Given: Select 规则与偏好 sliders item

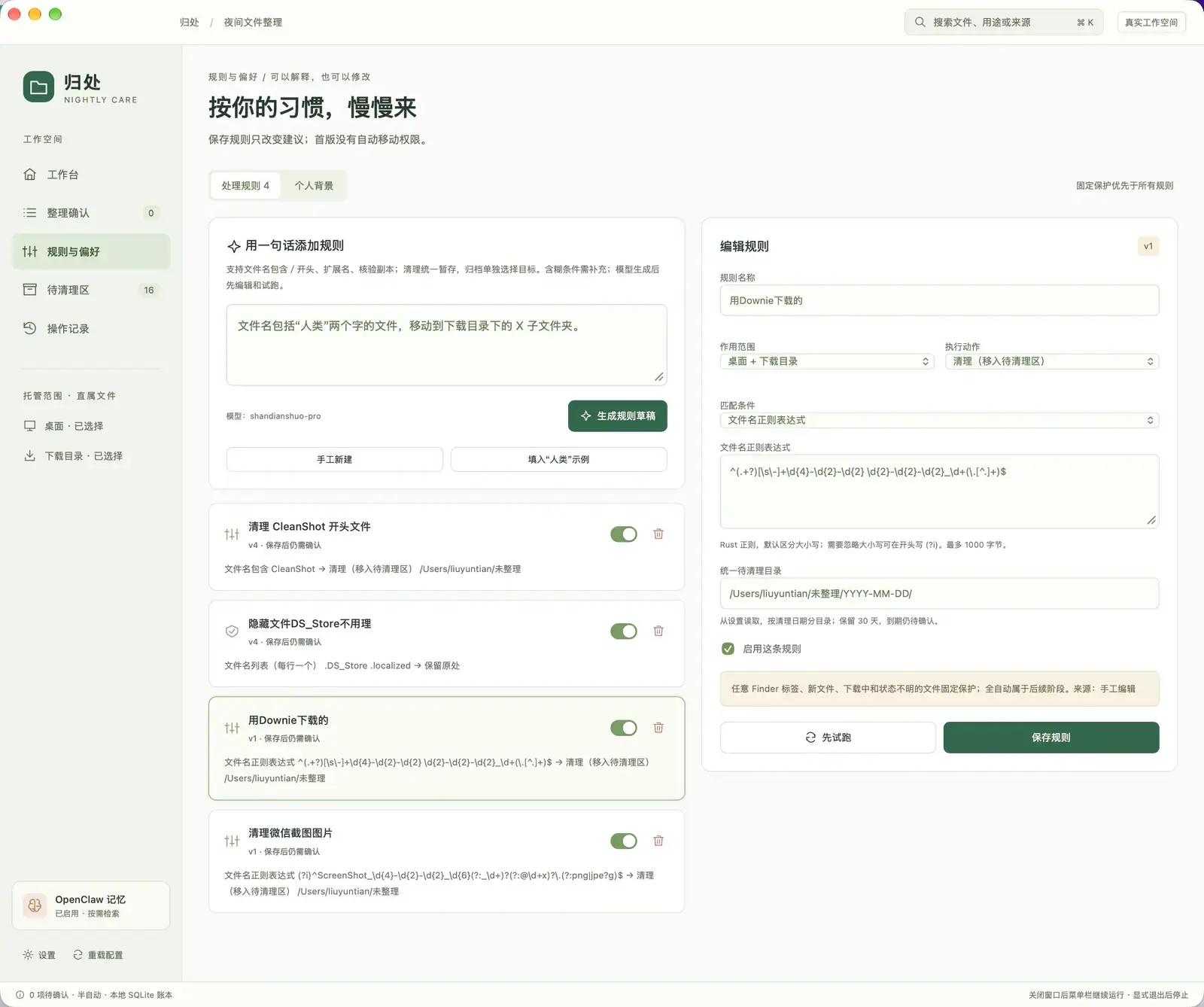Looking at the screenshot, I should (91, 251).
